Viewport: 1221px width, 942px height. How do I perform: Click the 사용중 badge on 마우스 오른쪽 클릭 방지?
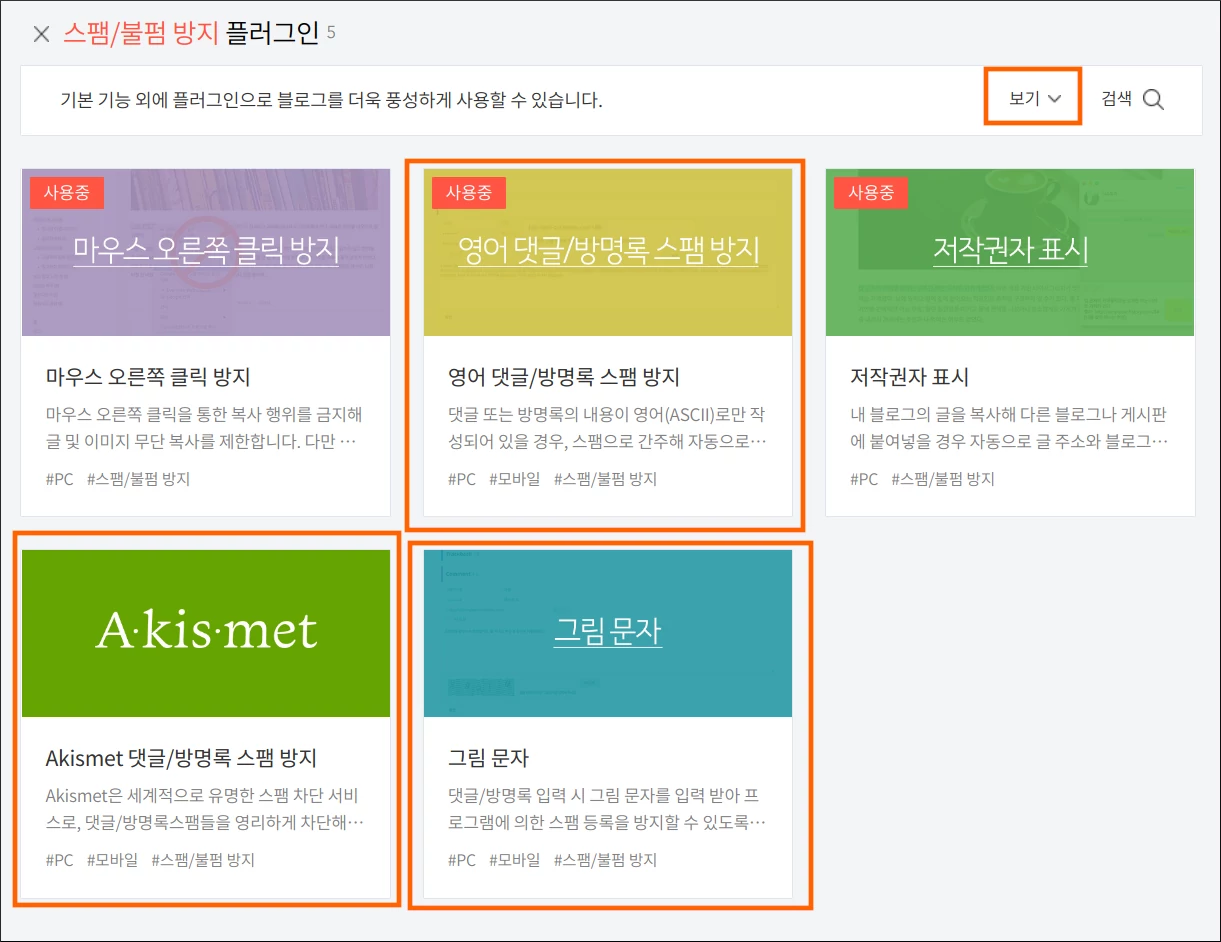point(66,193)
